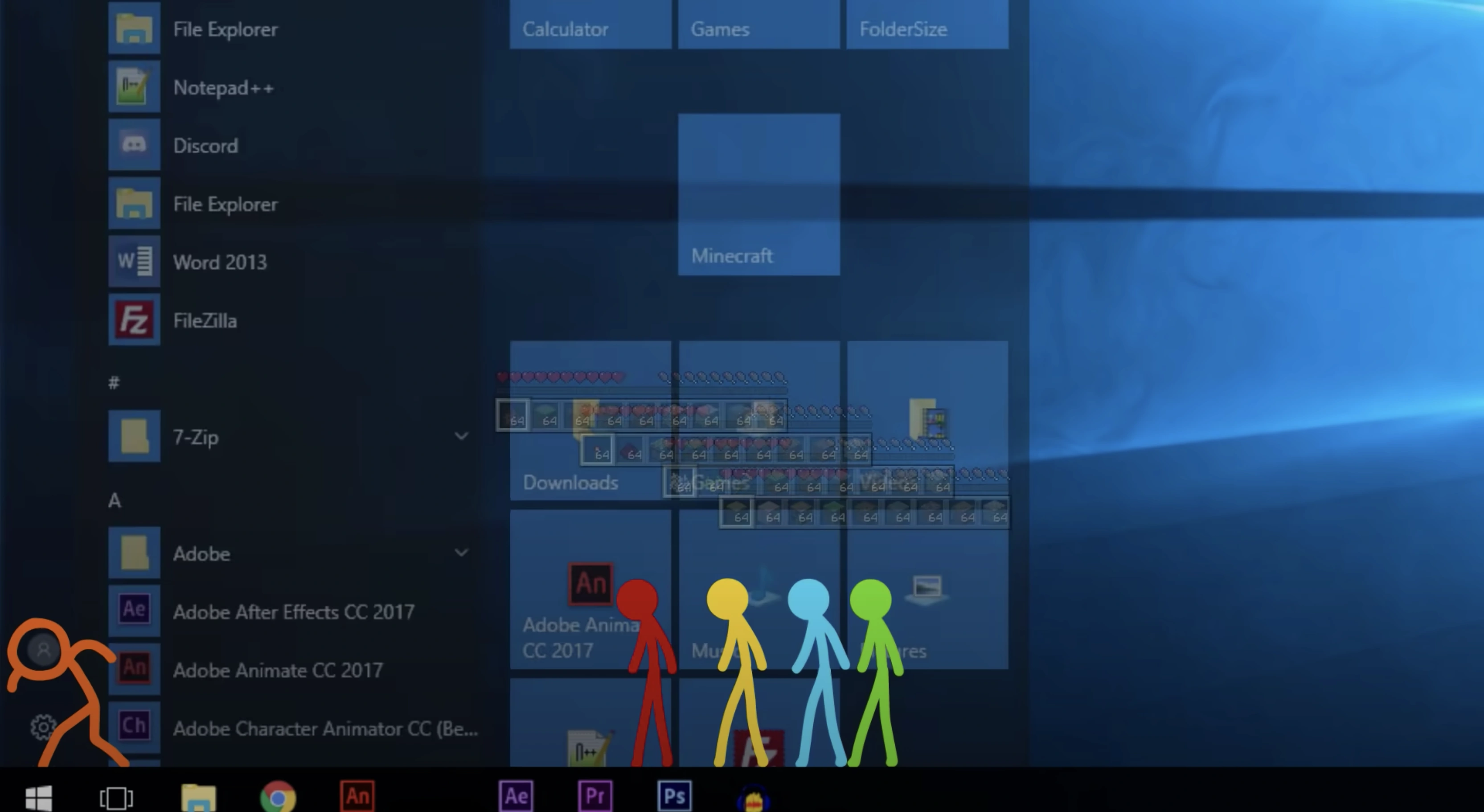Open Notepad++ from the app list
The width and height of the screenshot is (1484, 812).
point(223,88)
